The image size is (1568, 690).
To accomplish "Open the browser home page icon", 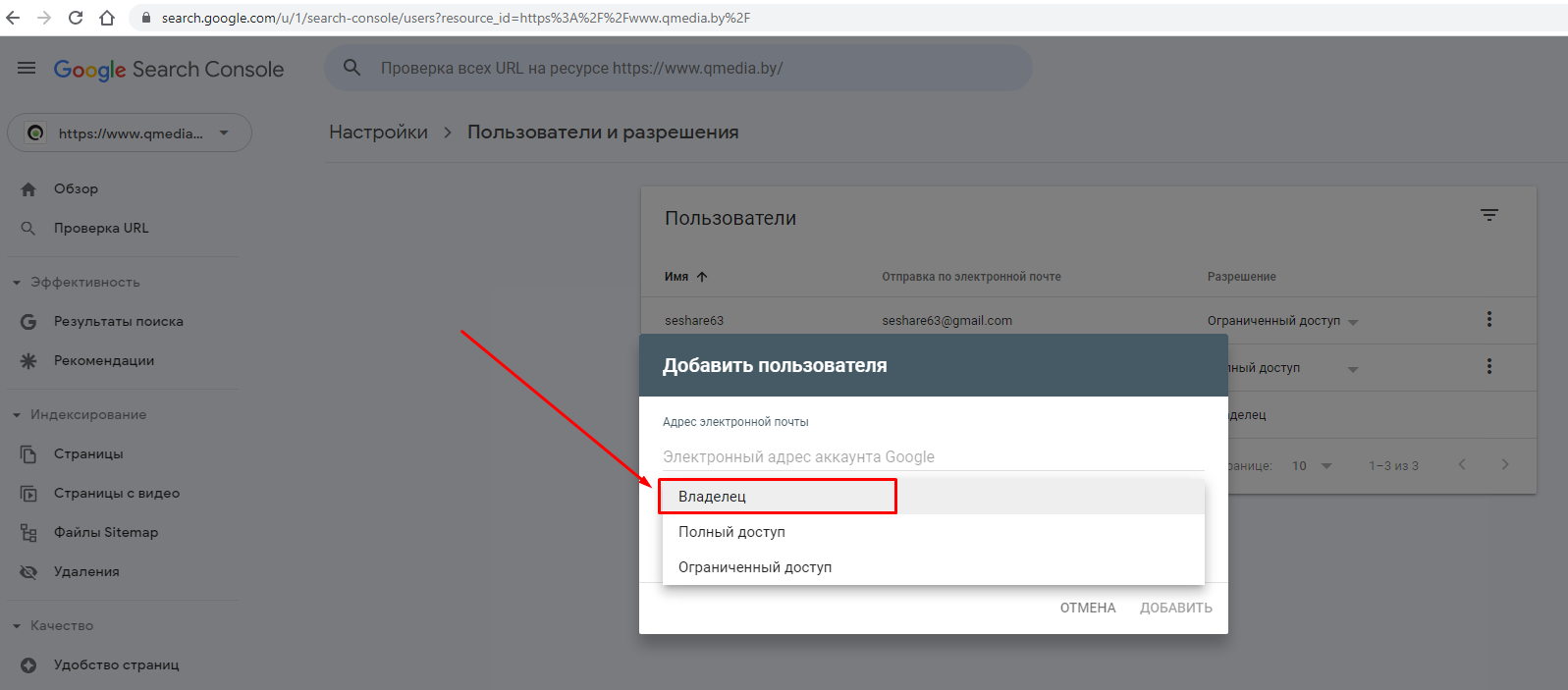I will [107, 18].
